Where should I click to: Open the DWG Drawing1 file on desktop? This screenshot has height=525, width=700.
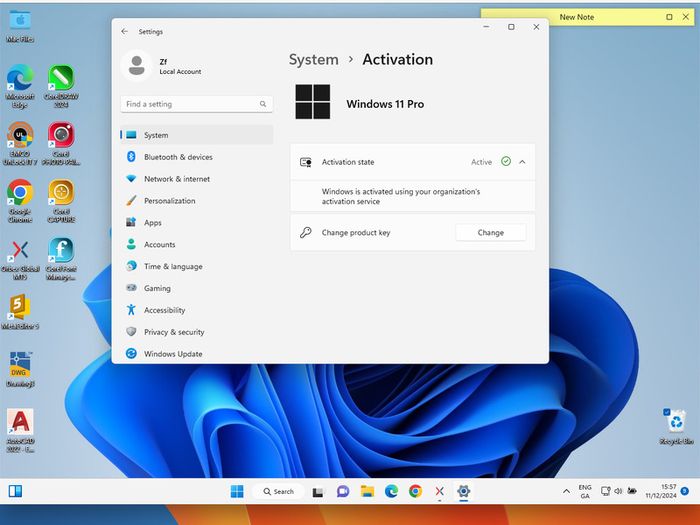tap(20, 369)
